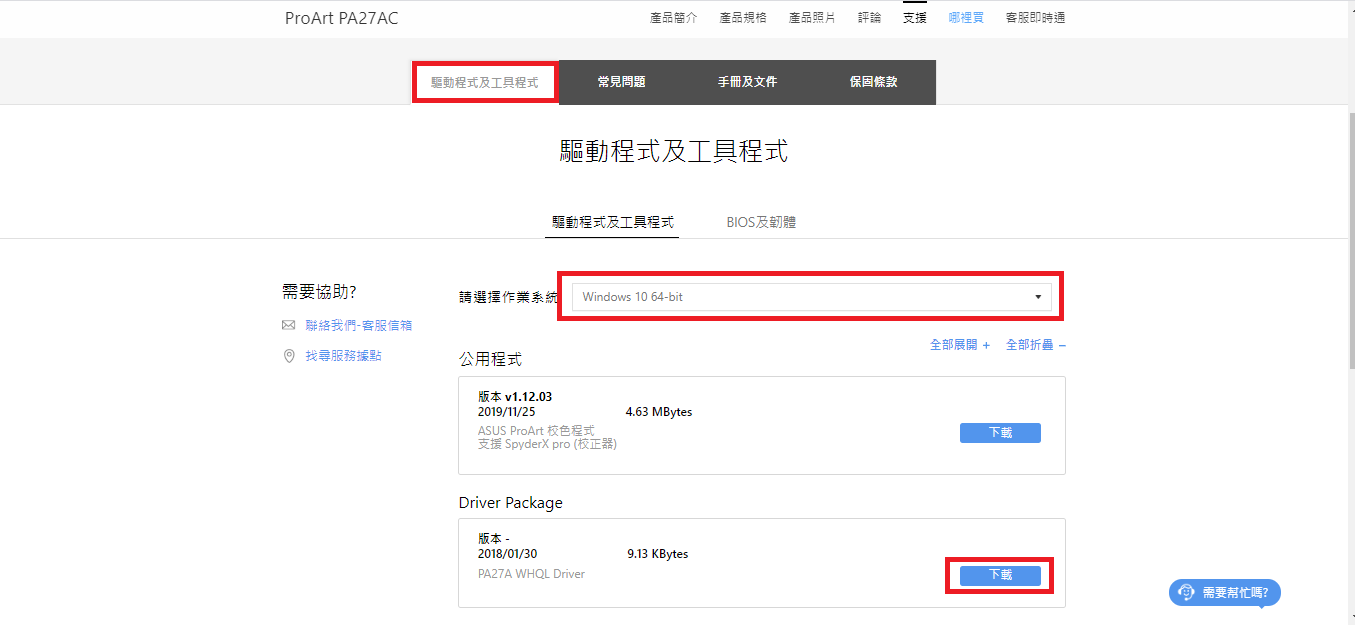Click the 版本 v1.12.03 version text
This screenshot has width=1355, height=625.
[515, 397]
